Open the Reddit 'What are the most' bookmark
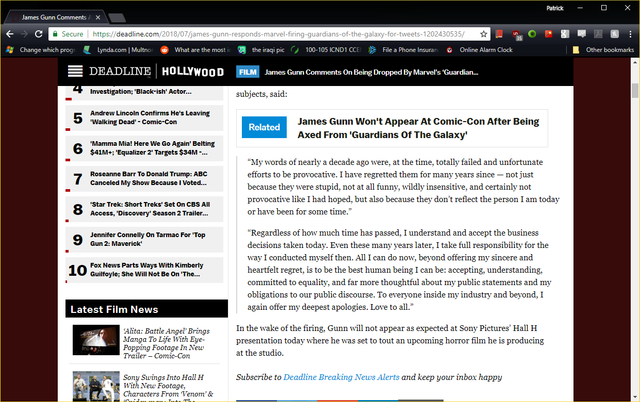The width and height of the screenshot is (640, 402). click(x=196, y=50)
